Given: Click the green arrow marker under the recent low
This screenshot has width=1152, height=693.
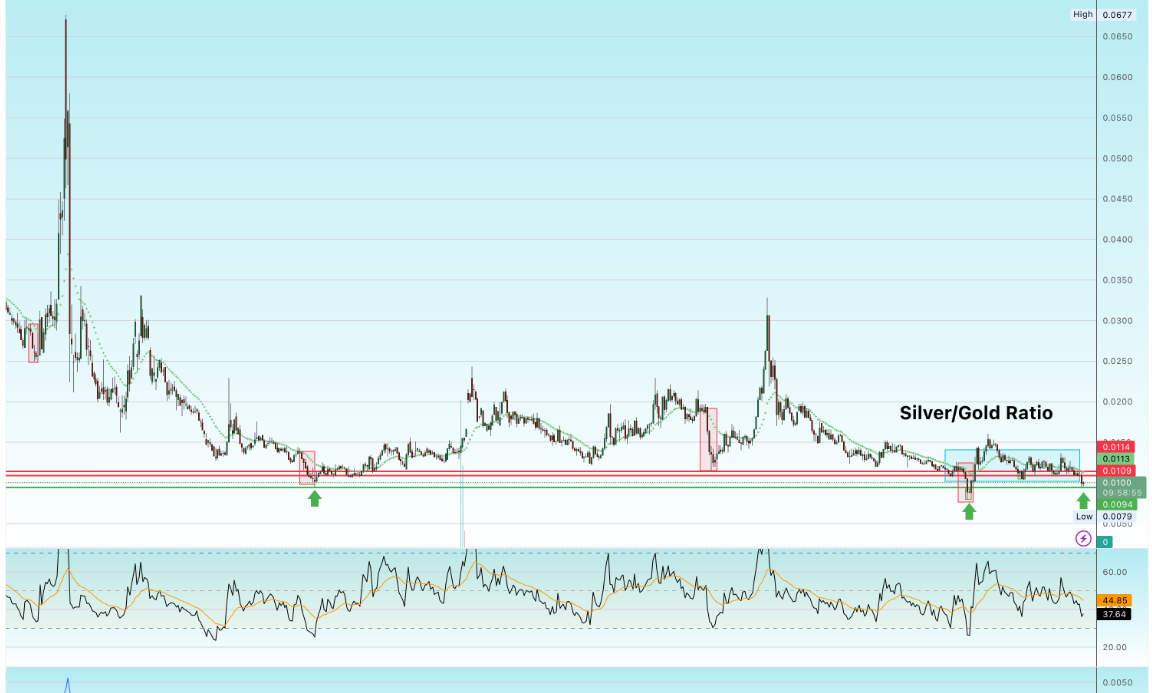Looking at the screenshot, I should [1083, 502].
